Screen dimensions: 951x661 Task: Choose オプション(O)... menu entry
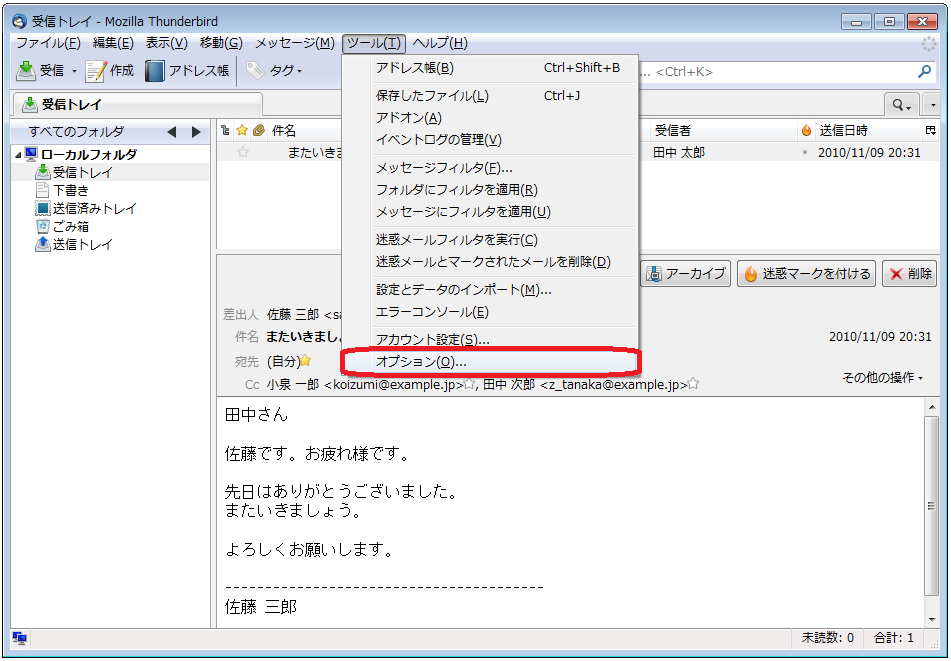click(x=490, y=362)
